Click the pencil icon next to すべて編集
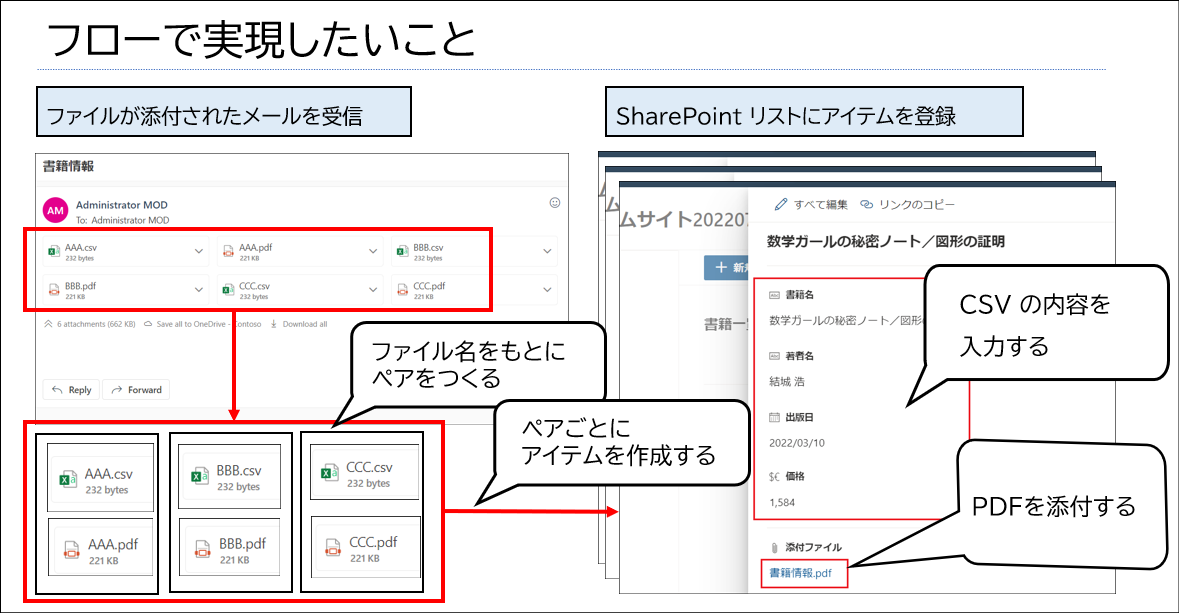 click(x=780, y=203)
